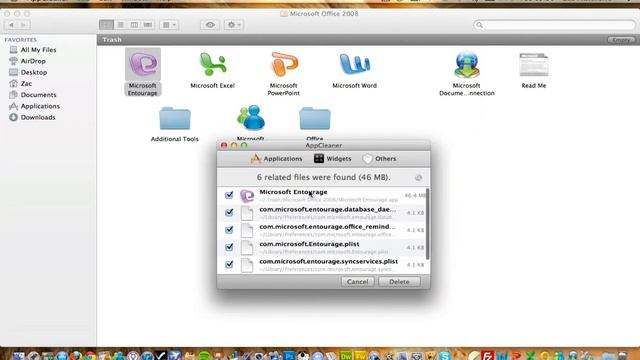Viewport: 640px width, 360px height.
Task: Switch Finder to list view
Action: pyautogui.click(x=120, y=25)
